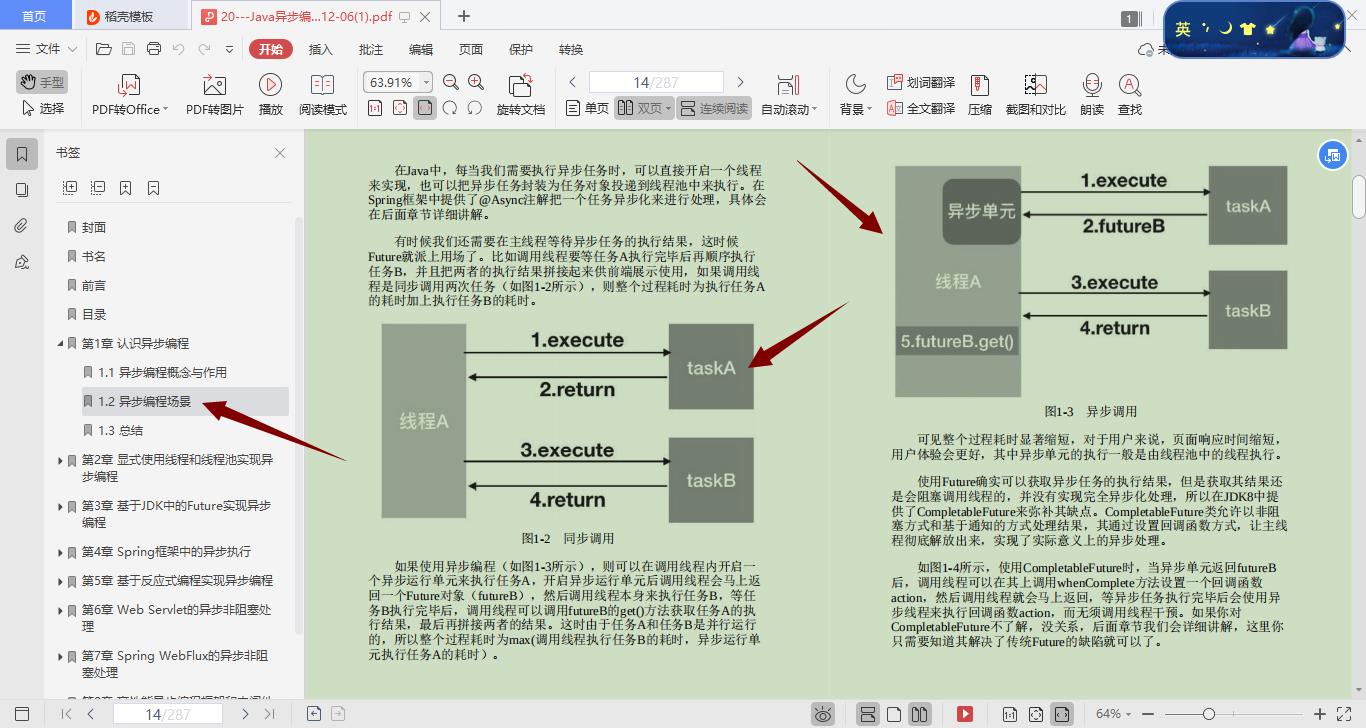Open the 背景 background dropdown
The height and width of the screenshot is (728, 1366).
[x=869, y=110]
